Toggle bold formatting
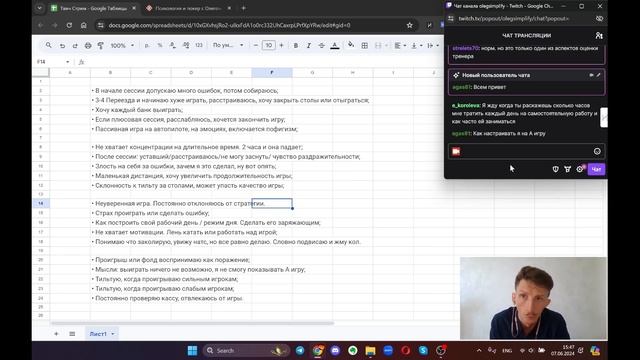Viewport: 640px width, 360px height. click(296, 45)
